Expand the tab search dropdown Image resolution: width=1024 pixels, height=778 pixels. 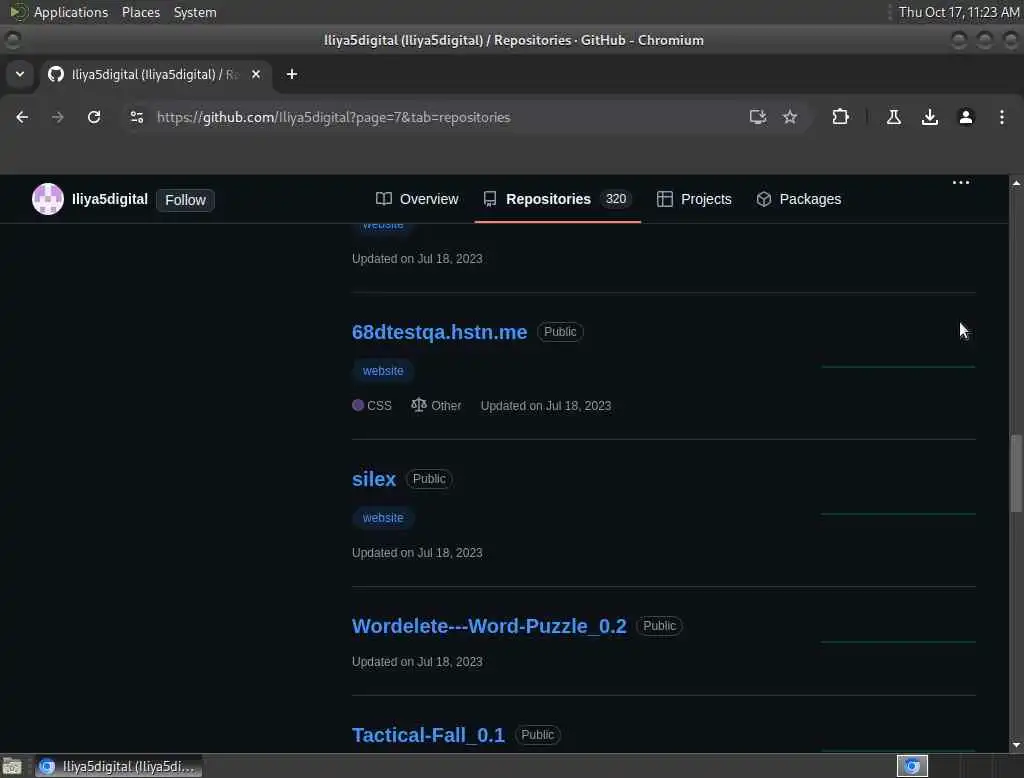point(20,74)
